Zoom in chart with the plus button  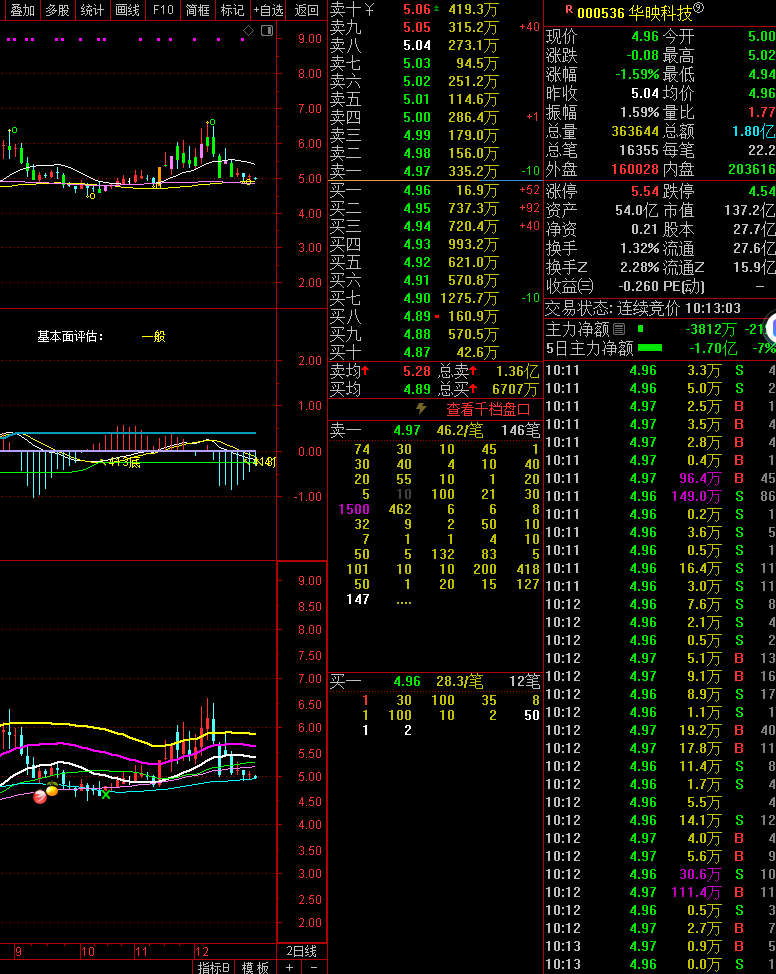pos(290,967)
